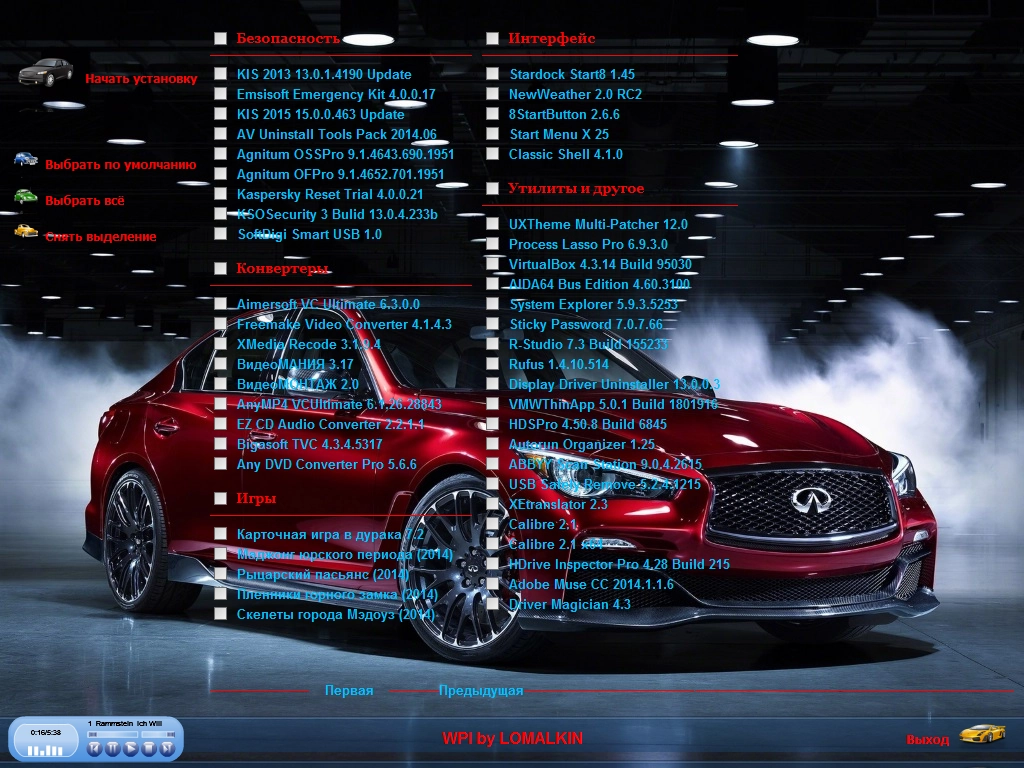Stop music playback

click(149, 749)
